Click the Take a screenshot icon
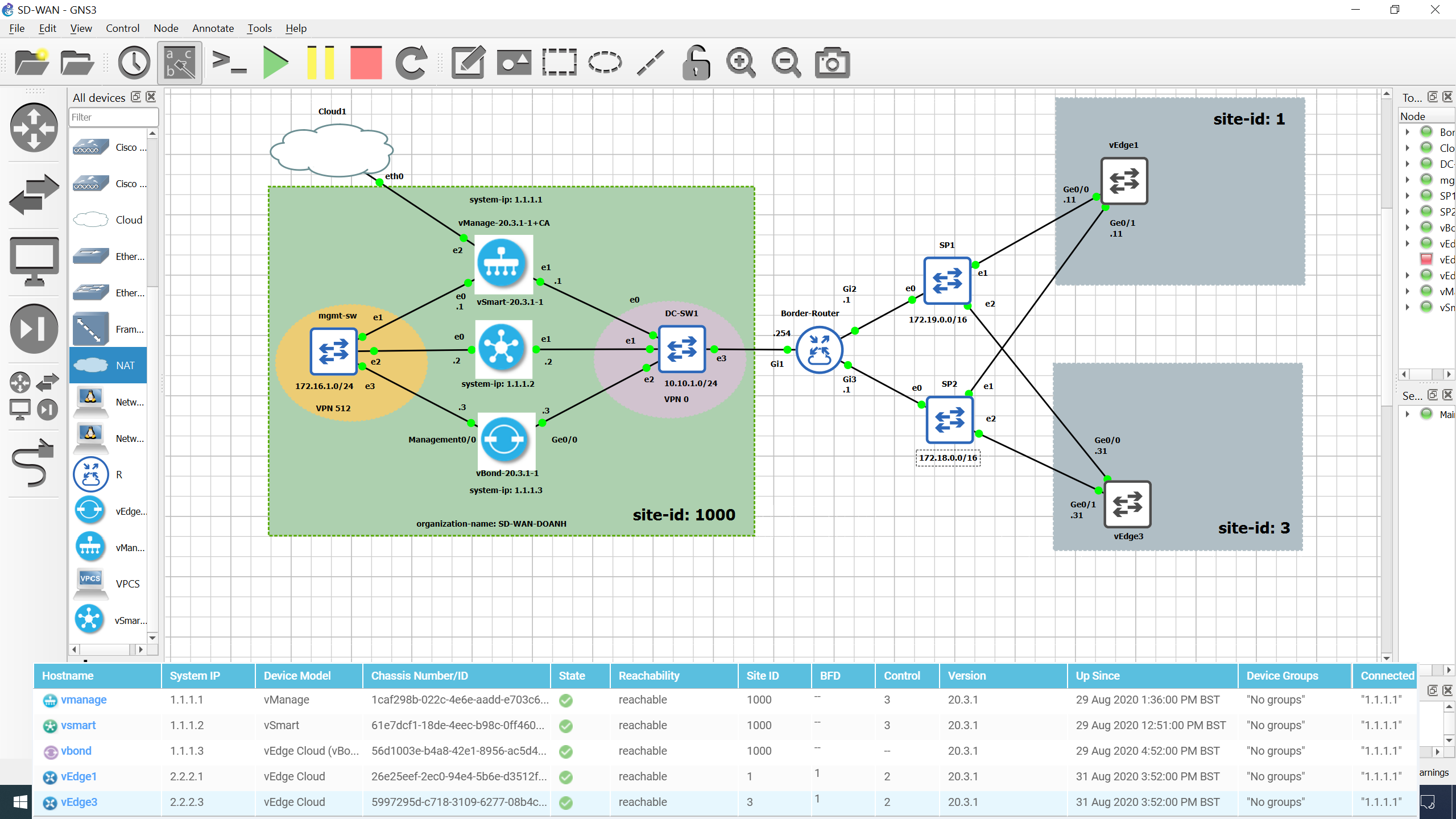The image size is (1456, 819). [x=831, y=62]
